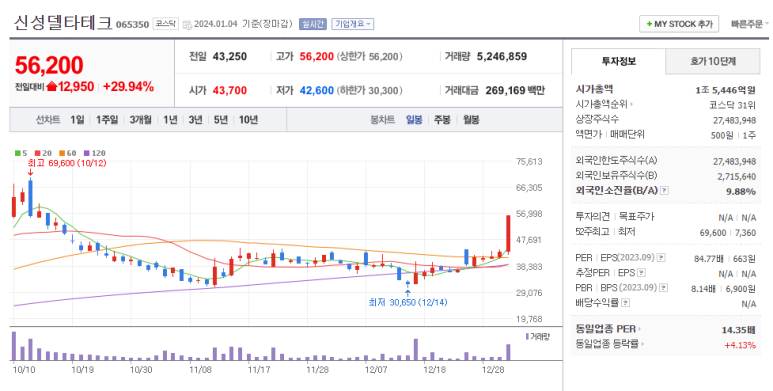Click the 52주최고 최저 value 69,600 7,360
773x391 pixels.
[728, 233]
